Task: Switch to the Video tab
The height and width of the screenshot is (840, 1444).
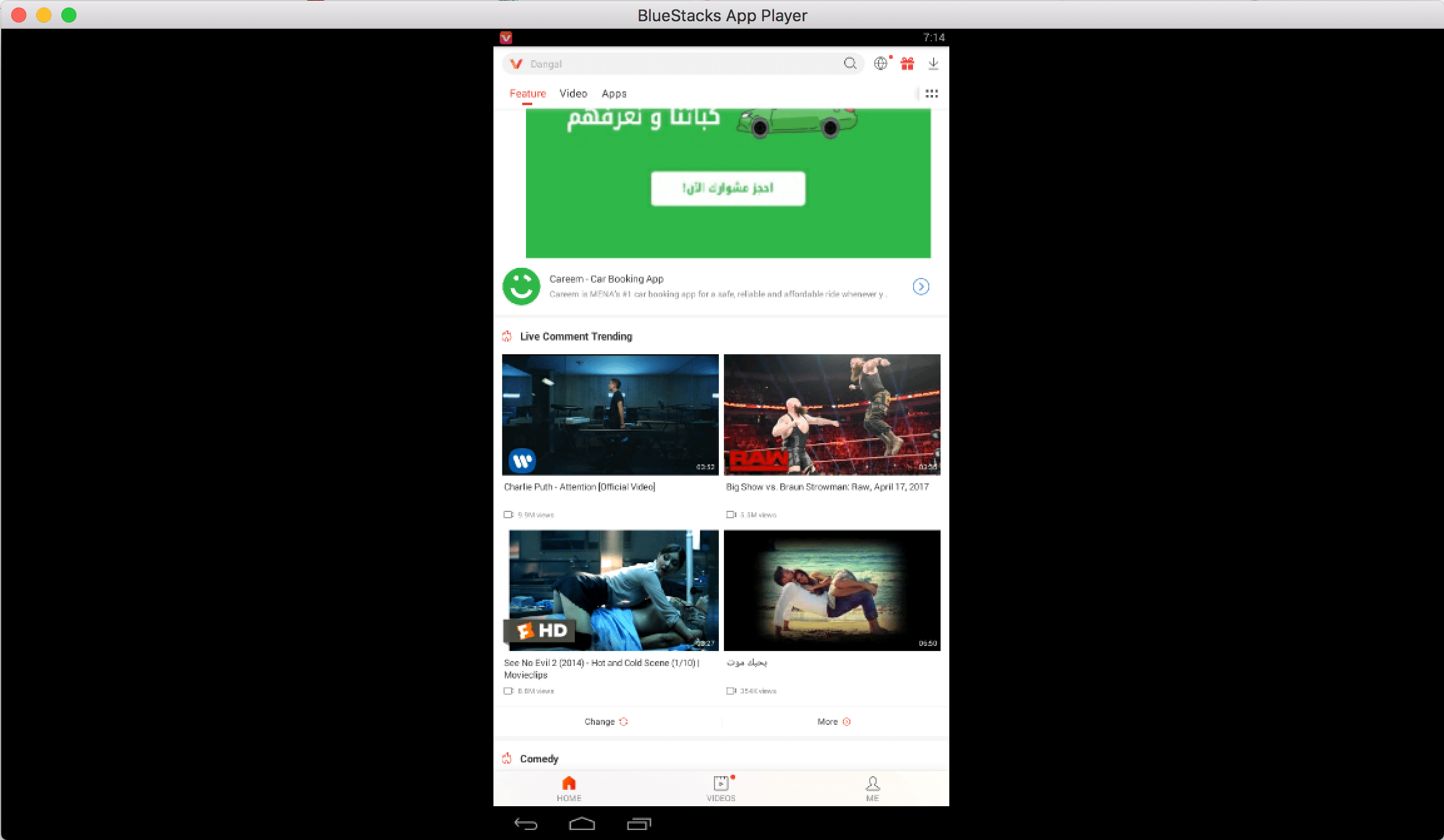Action: [573, 93]
